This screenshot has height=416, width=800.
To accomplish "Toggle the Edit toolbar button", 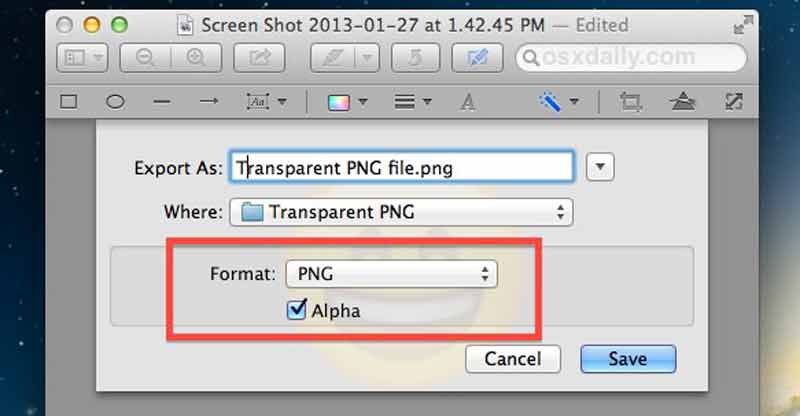I will (478, 59).
